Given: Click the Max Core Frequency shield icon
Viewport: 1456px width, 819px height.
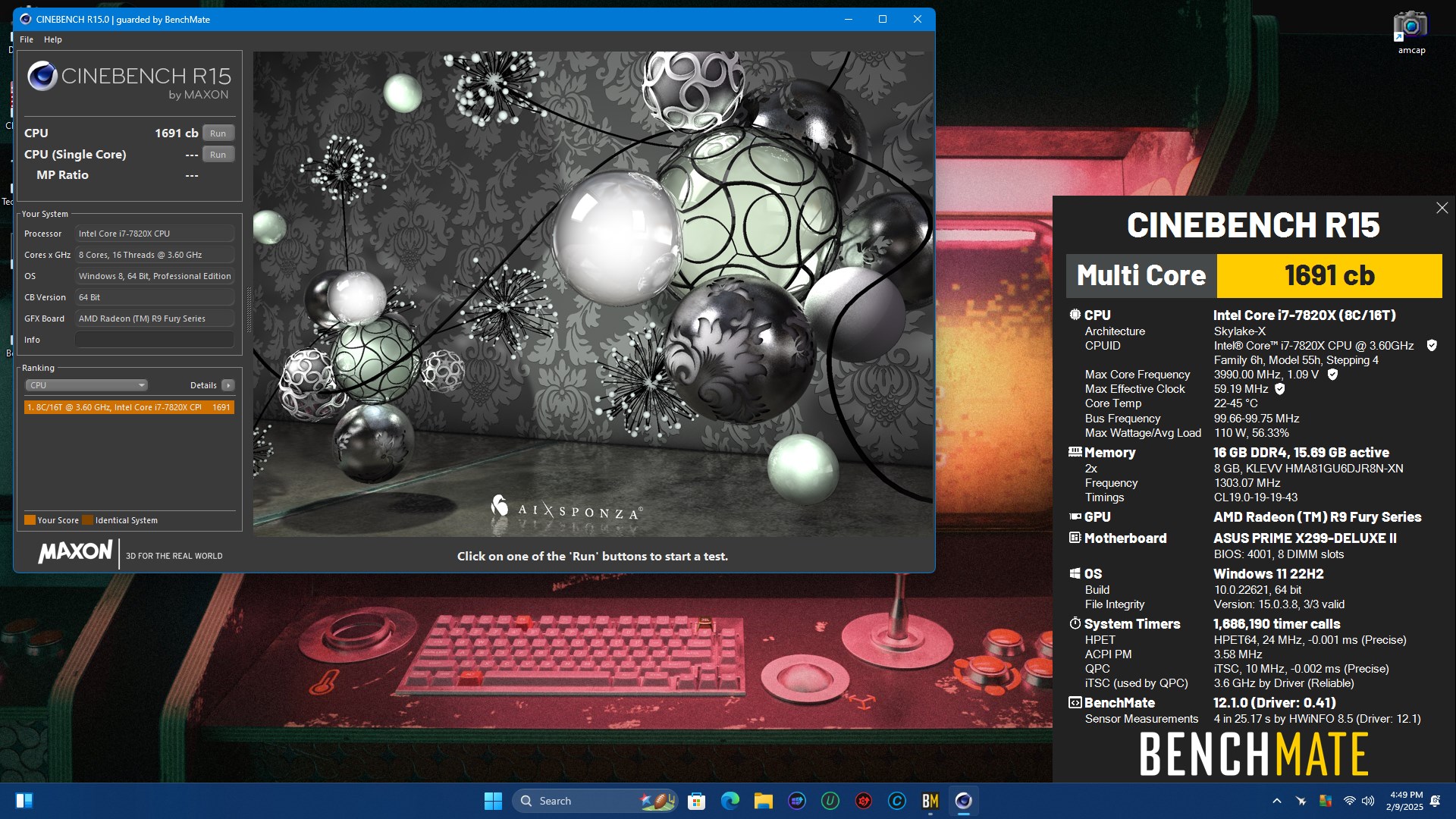Looking at the screenshot, I should [x=1332, y=375].
